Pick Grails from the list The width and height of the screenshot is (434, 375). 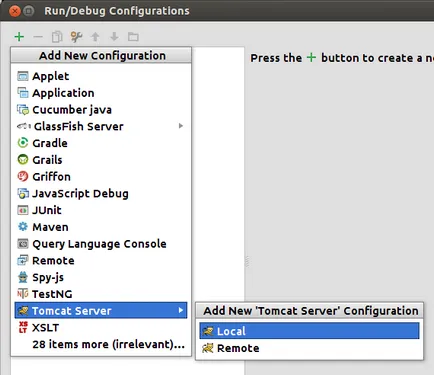[101, 160]
